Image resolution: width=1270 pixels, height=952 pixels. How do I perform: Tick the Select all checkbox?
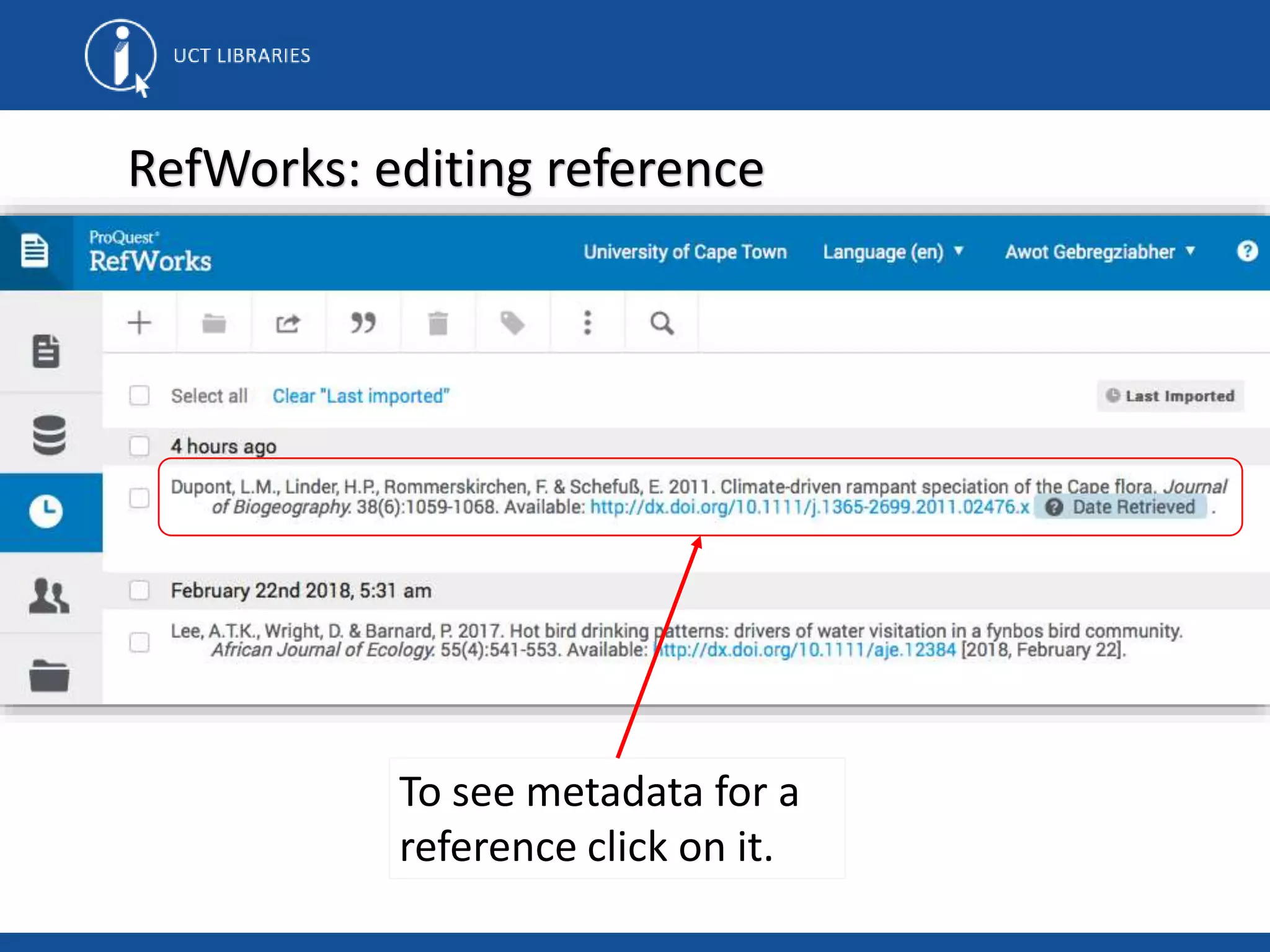[x=140, y=395]
